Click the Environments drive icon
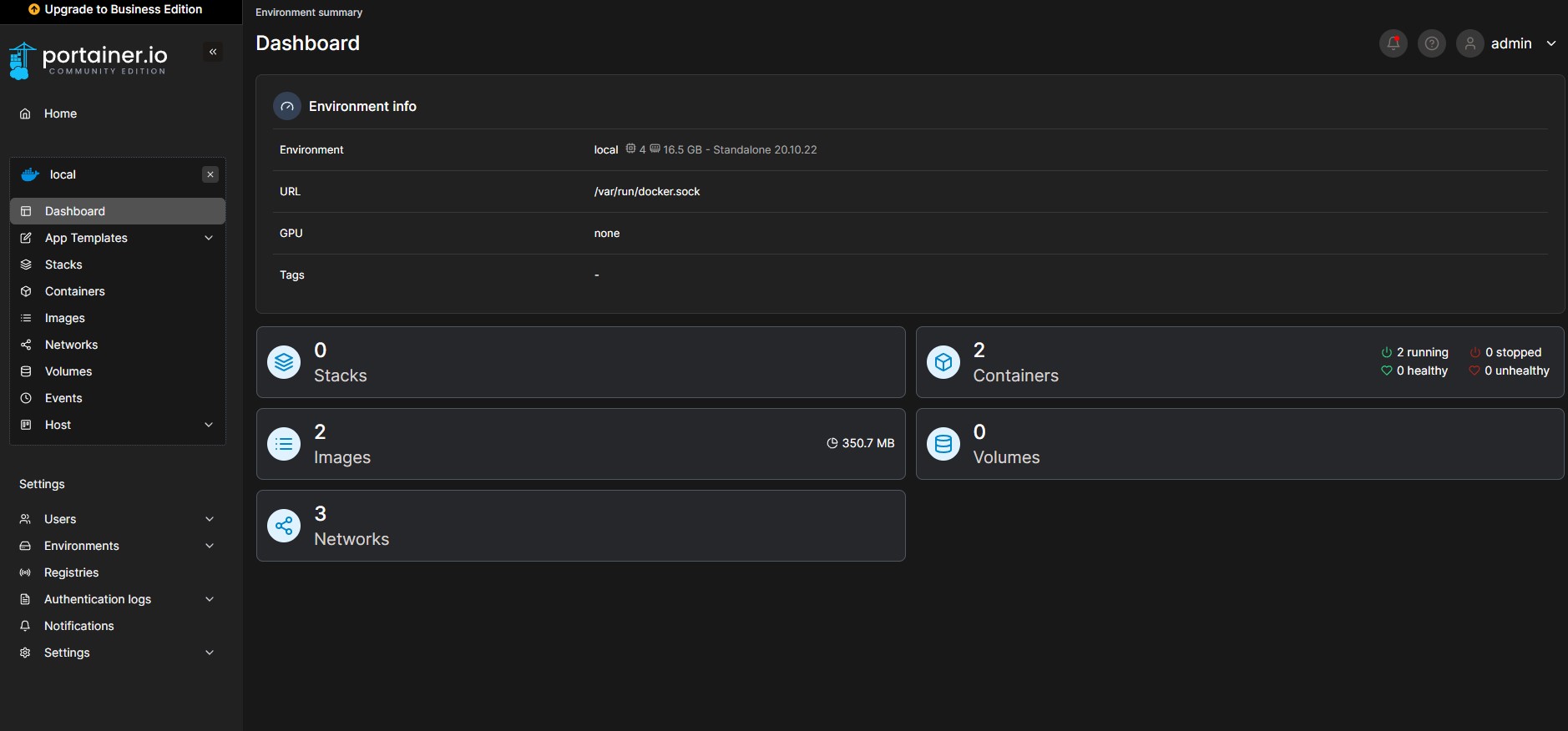Viewport: 1568px width, 731px height. click(25, 546)
